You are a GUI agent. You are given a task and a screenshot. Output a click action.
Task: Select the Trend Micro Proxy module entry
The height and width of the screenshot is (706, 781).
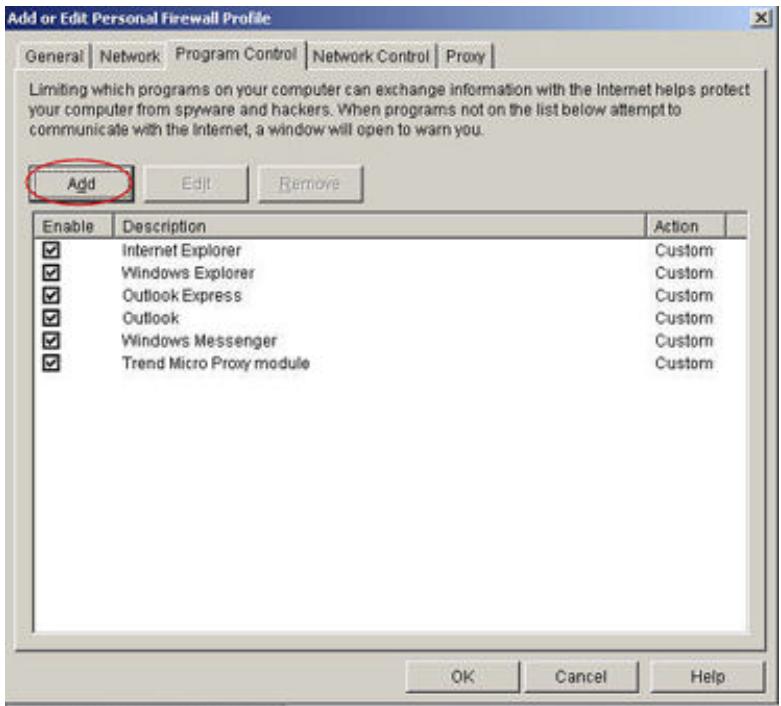[x=216, y=363]
